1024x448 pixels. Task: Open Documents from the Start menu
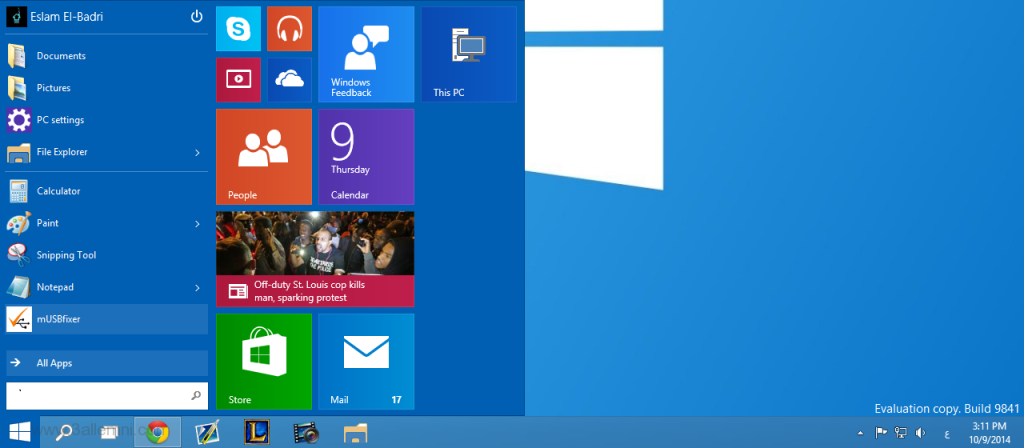pyautogui.click(x=106, y=56)
